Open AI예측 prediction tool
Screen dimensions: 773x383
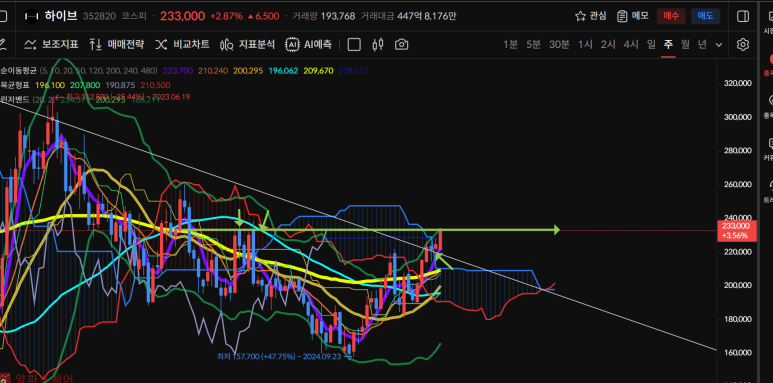pyautogui.click(x=309, y=44)
